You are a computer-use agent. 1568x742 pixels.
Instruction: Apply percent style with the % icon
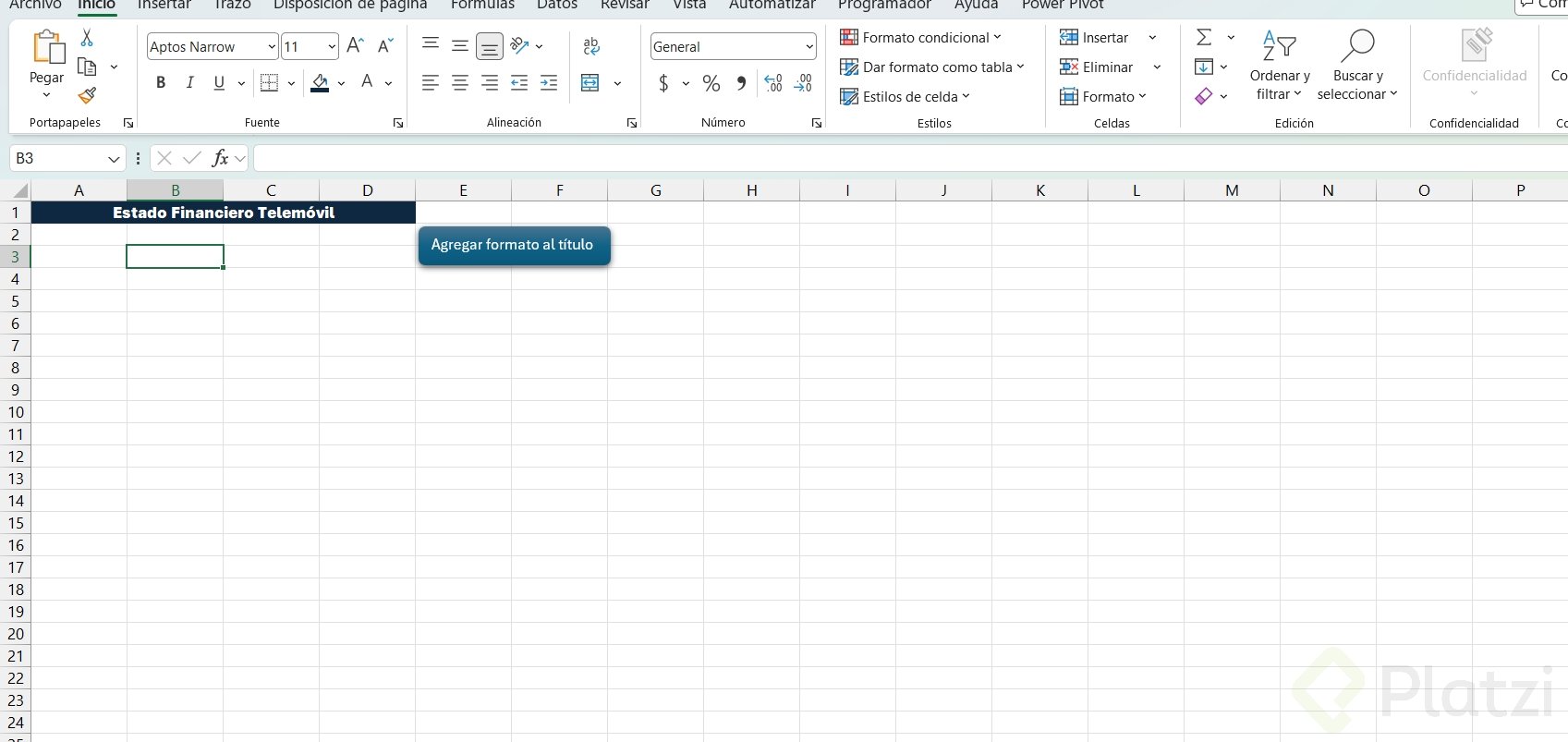tap(711, 83)
